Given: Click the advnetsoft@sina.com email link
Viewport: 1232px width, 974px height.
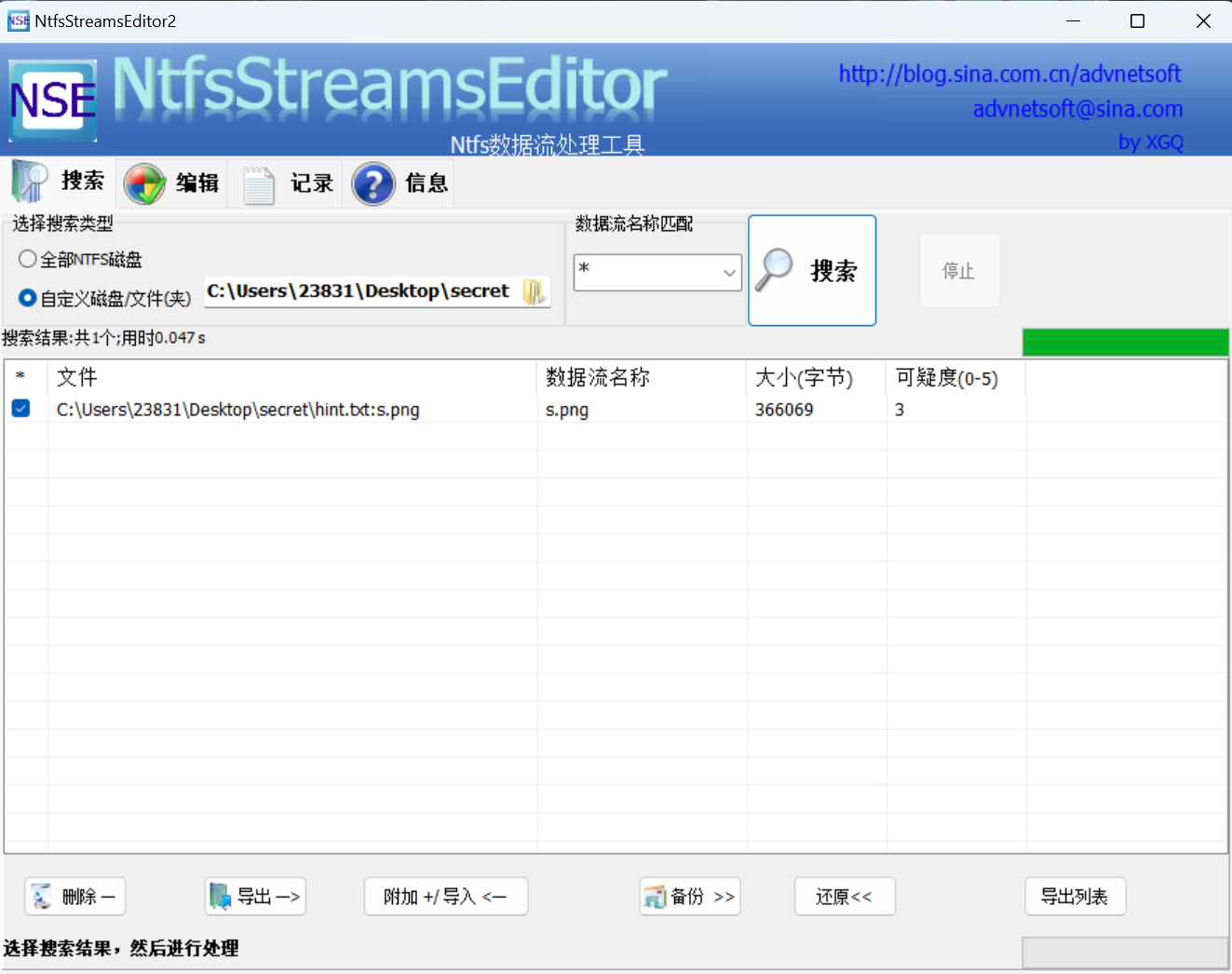Looking at the screenshot, I should coord(1077,109).
